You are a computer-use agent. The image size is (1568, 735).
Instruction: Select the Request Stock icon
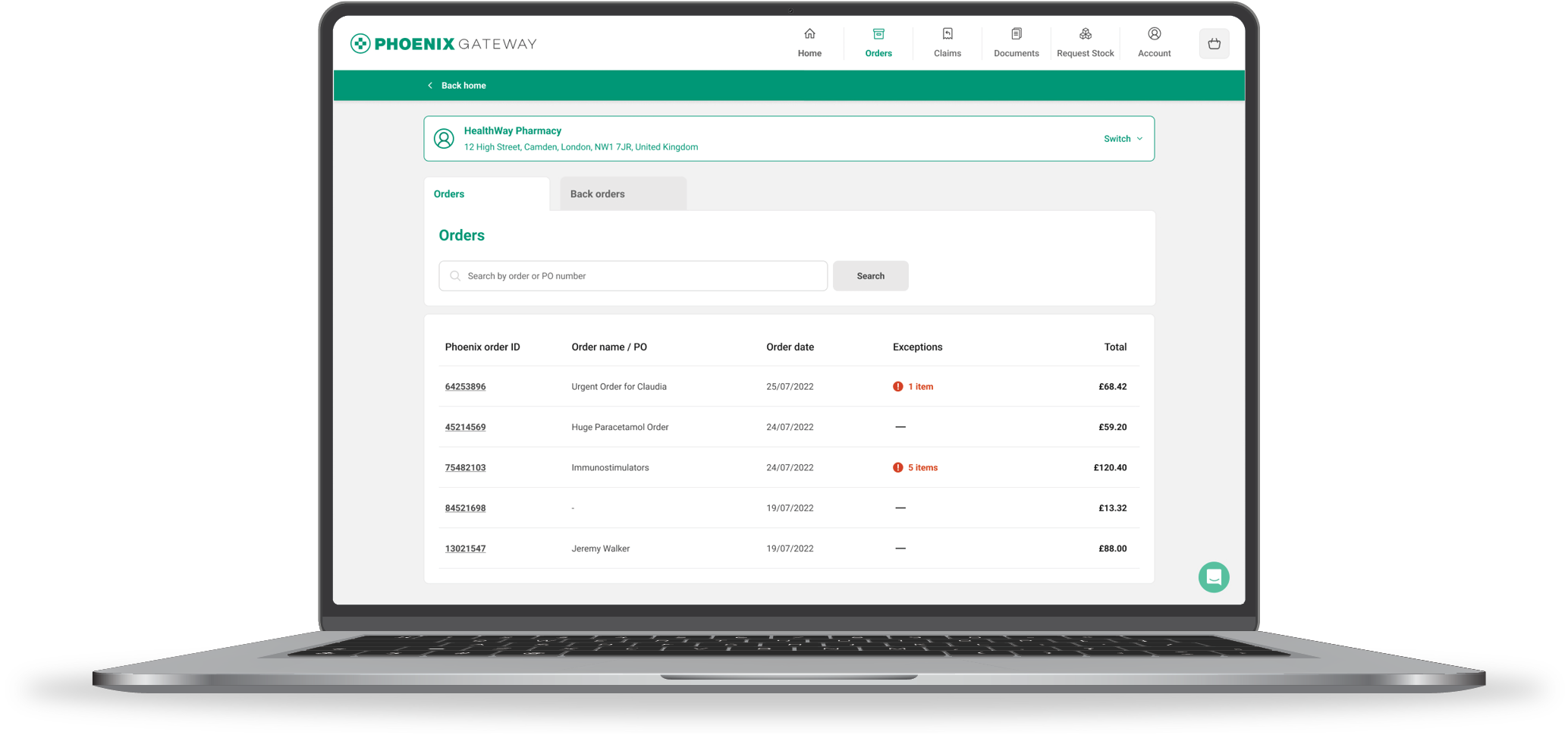click(x=1085, y=33)
